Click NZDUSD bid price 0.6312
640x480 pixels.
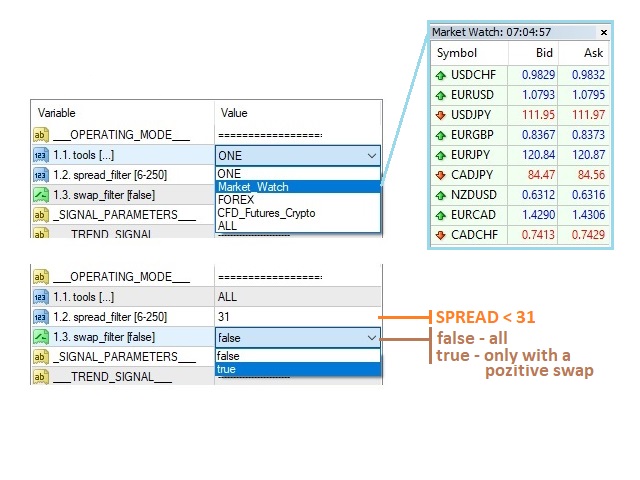(538, 195)
